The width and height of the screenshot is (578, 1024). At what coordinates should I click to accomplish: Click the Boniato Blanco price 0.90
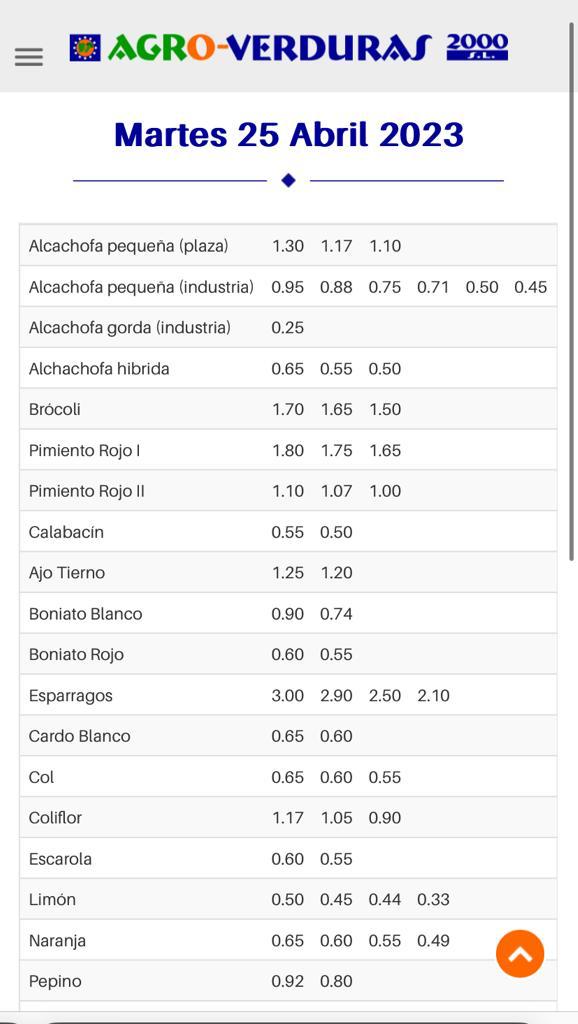coord(288,614)
